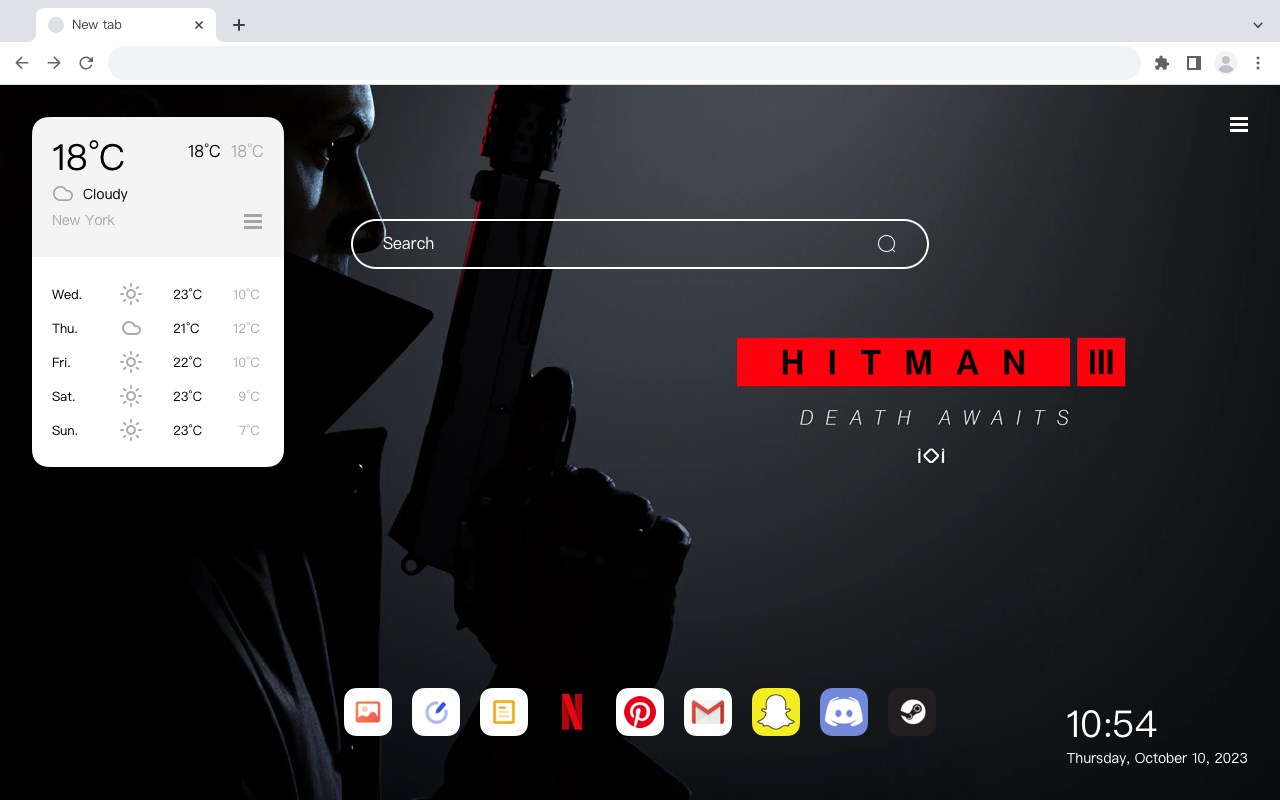This screenshot has height=800, width=1280.
Task: Open the weather widget options menu
Action: coord(253,221)
